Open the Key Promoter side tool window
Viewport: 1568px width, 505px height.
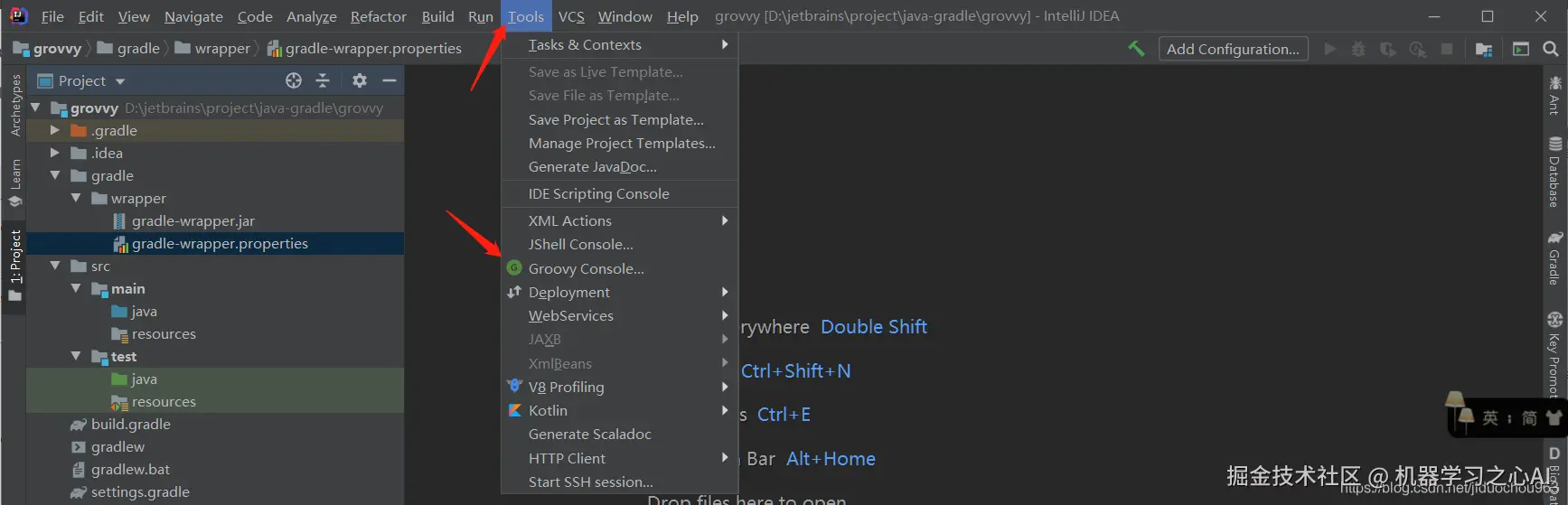click(1554, 353)
